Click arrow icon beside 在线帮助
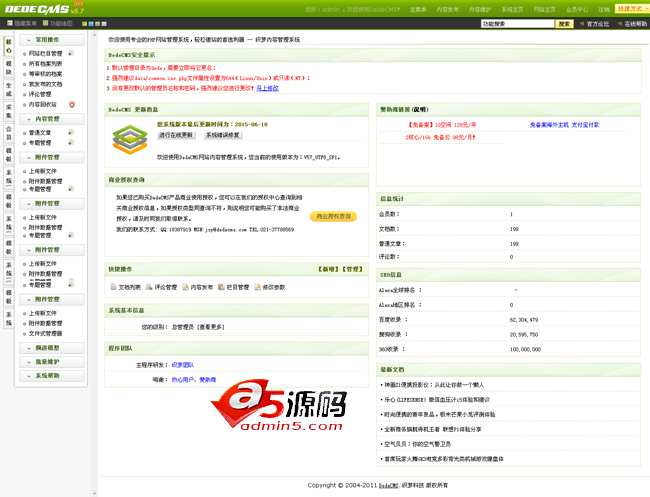The image size is (650, 497). [620, 24]
